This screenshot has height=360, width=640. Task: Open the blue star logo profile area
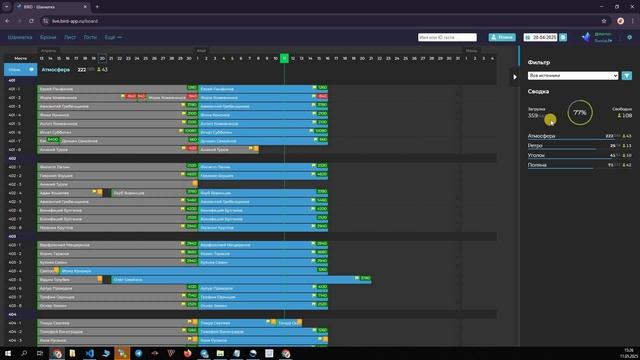click(586, 37)
